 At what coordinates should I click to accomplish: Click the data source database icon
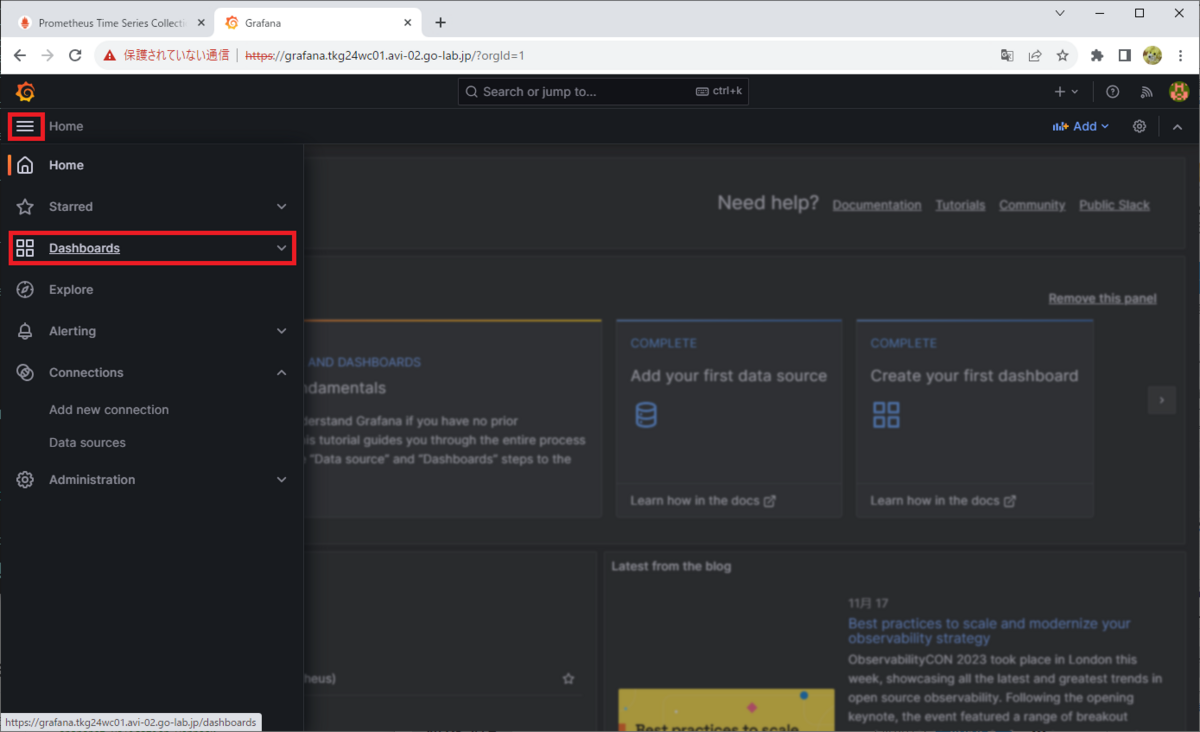pos(646,414)
